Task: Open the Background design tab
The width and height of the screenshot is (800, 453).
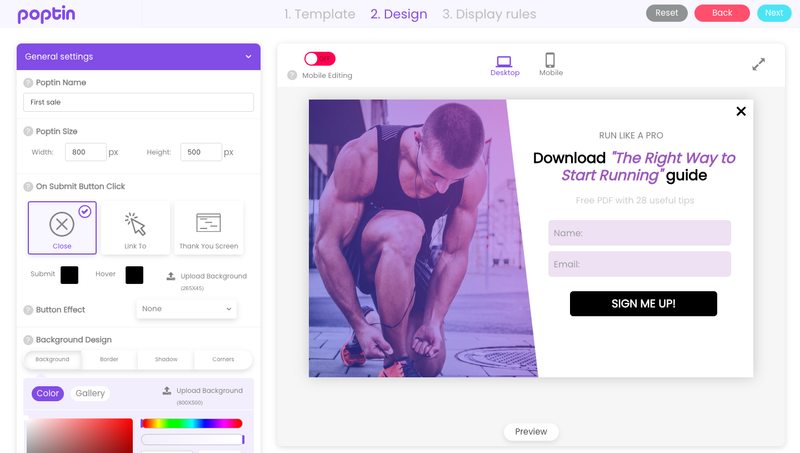Action: (x=52, y=360)
